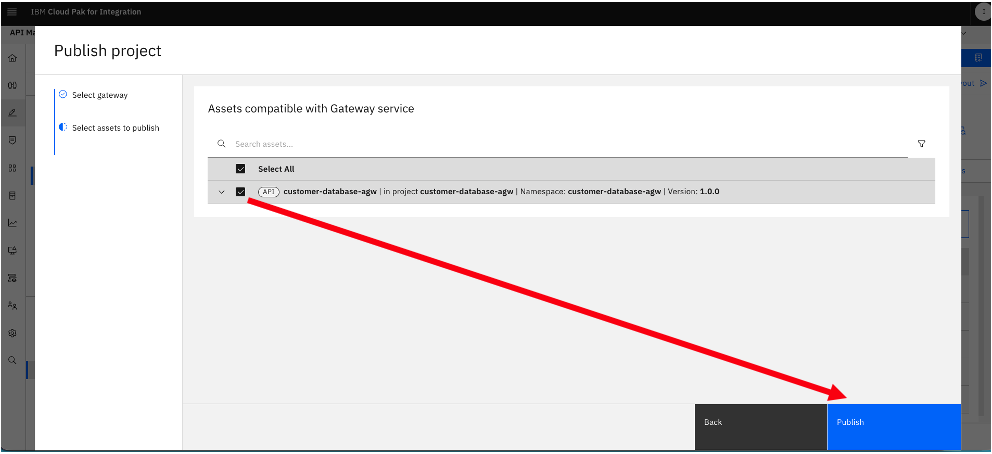Viewport: 992px width, 454px height.
Task: Click the Namespace: customer-database-agw text
Action: (x=590, y=192)
